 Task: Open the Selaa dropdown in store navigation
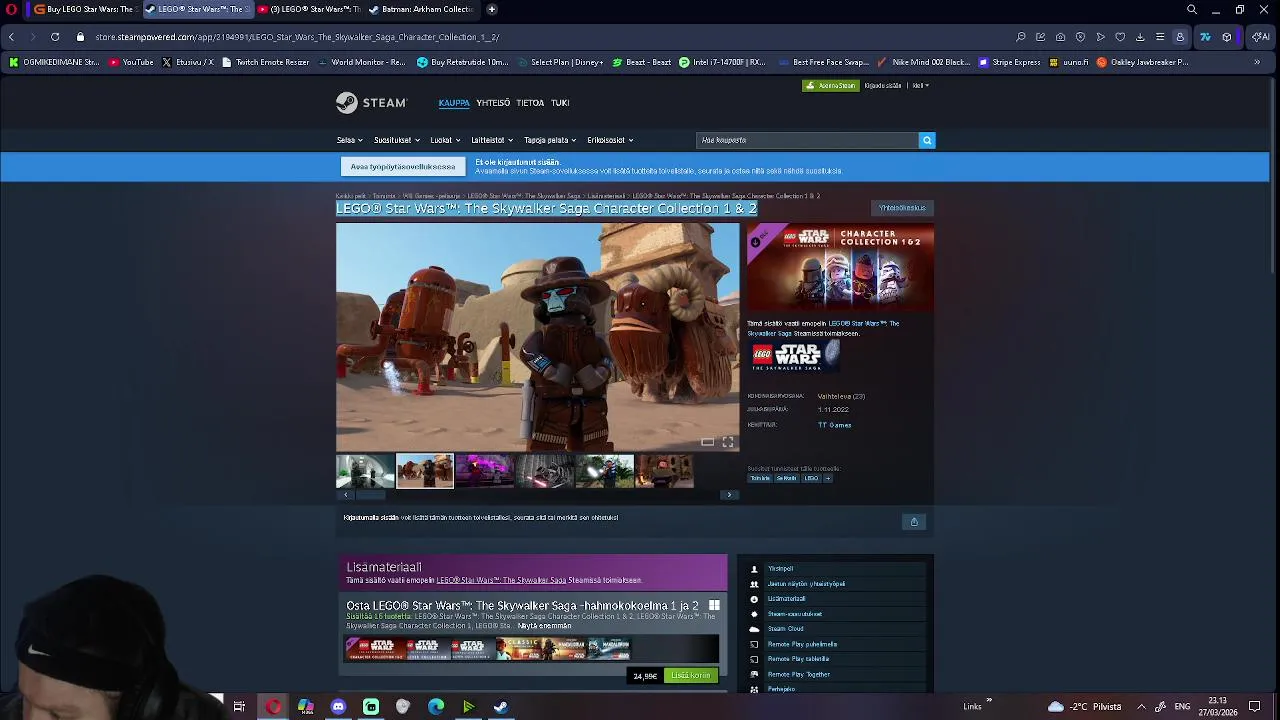pyautogui.click(x=349, y=140)
